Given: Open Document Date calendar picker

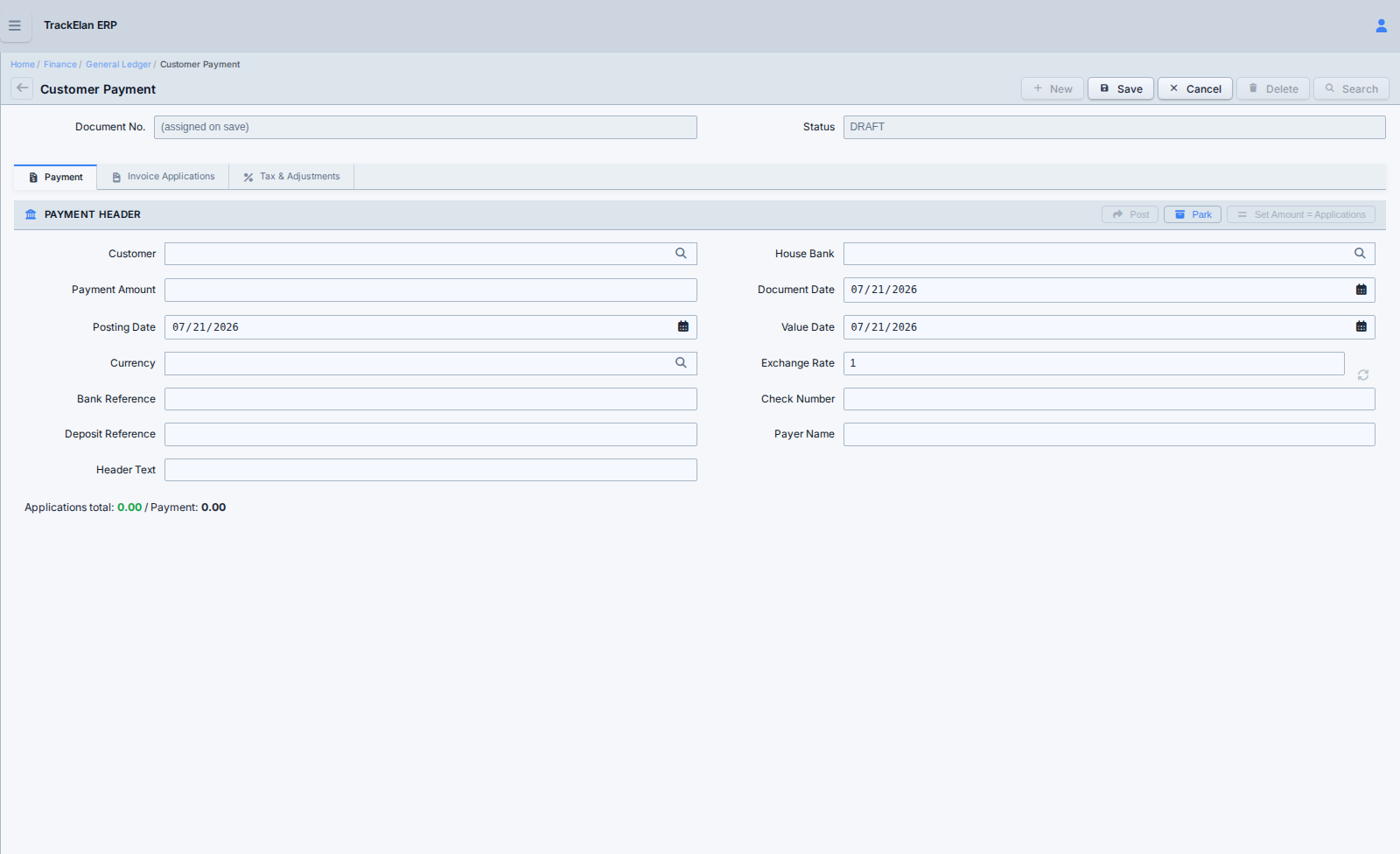Looking at the screenshot, I should click(x=1361, y=290).
